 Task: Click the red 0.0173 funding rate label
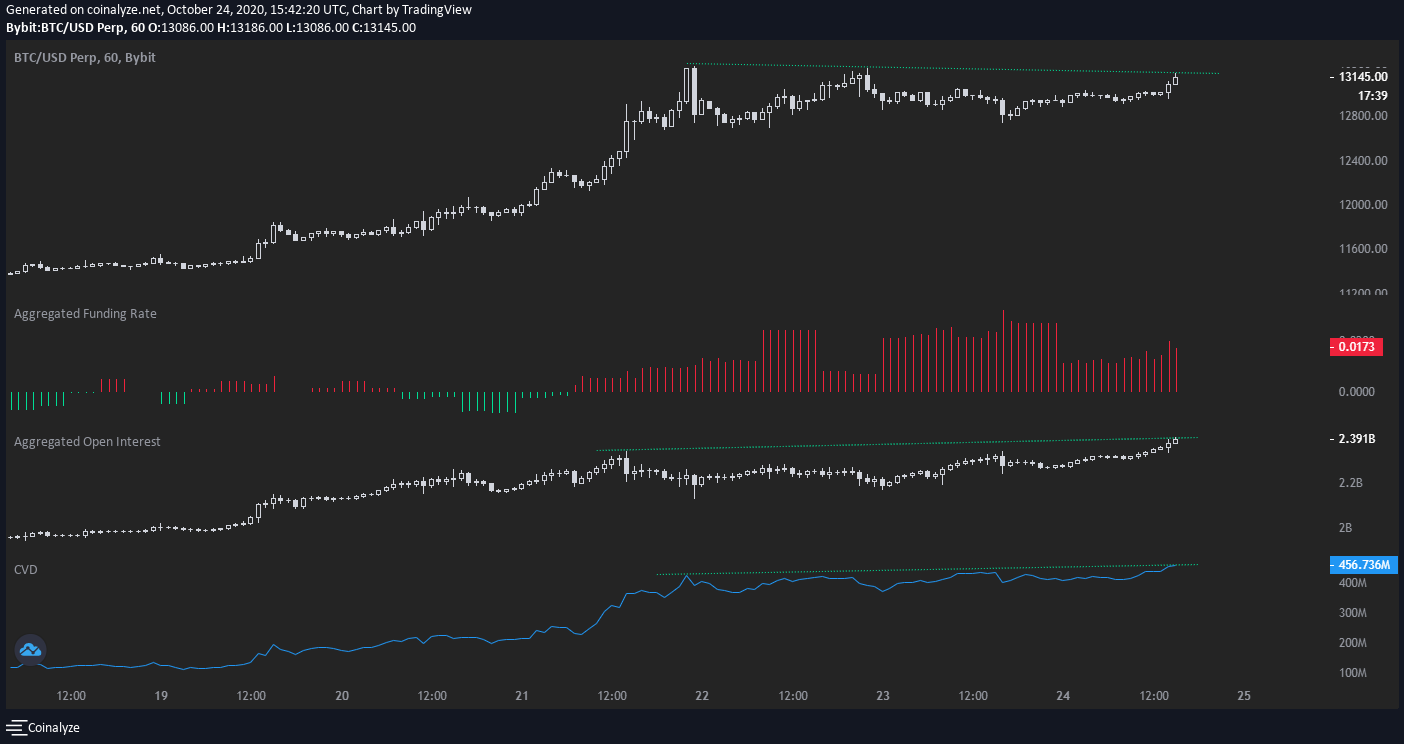point(1358,347)
